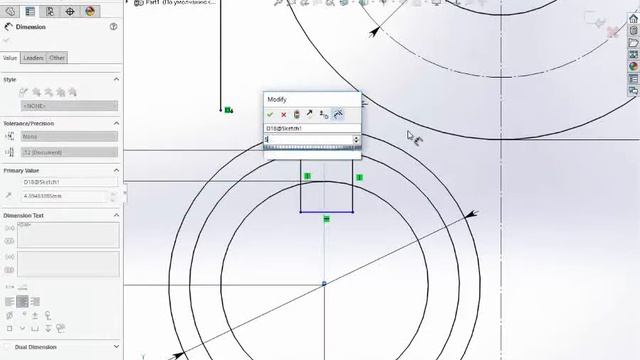Confirm Dimension panel with OK checkmark

click(6, 40)
